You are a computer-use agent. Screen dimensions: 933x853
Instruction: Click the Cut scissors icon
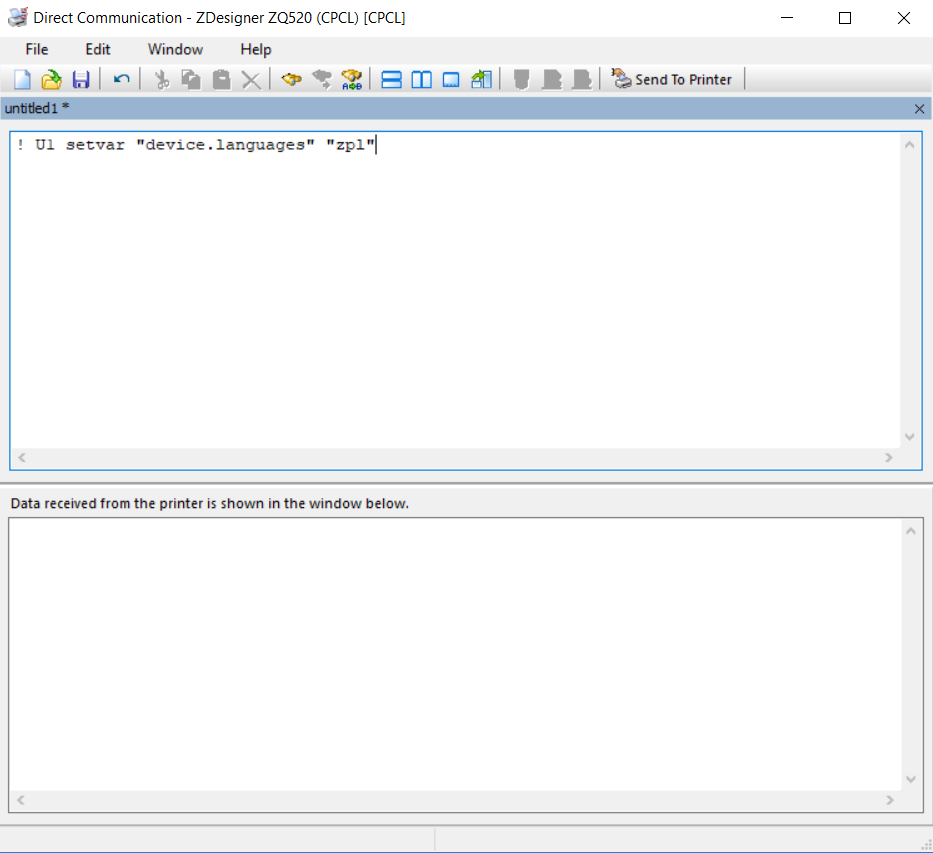point(161,79)
